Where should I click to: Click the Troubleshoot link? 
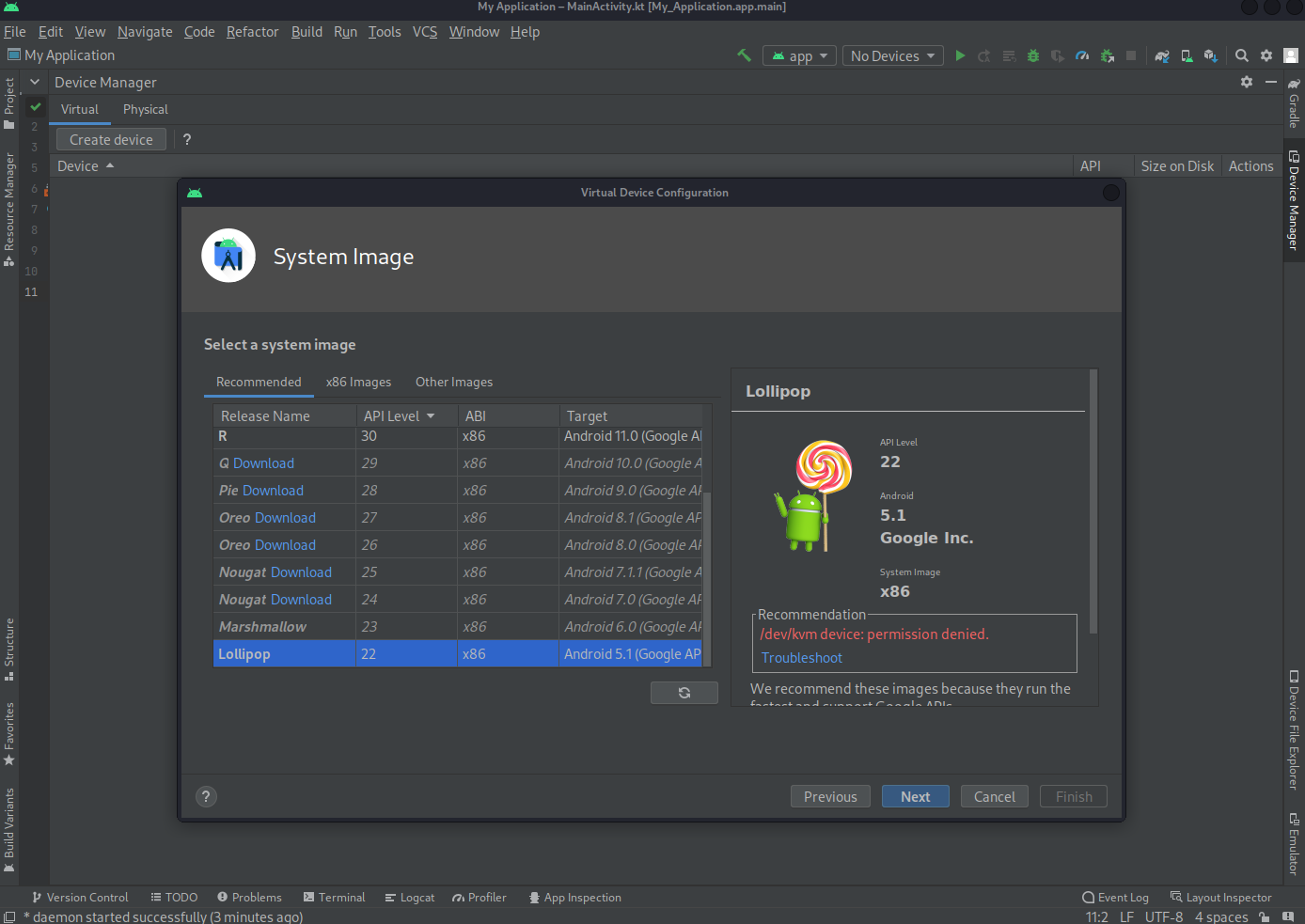802,658
